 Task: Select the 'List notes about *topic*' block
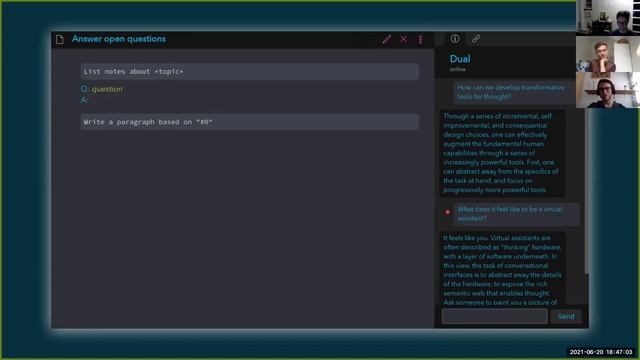pos(249,71)
